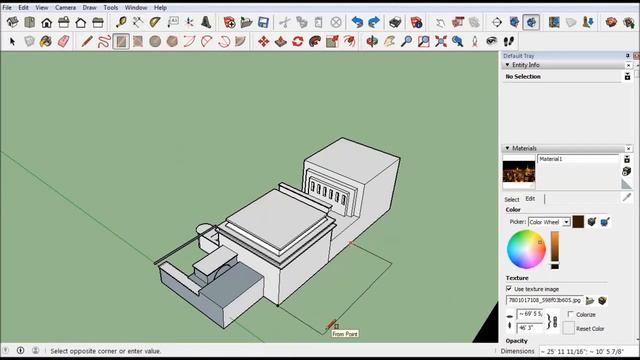Open the View menu
This screenshot has height=360, width=640.
click(42, 7)
